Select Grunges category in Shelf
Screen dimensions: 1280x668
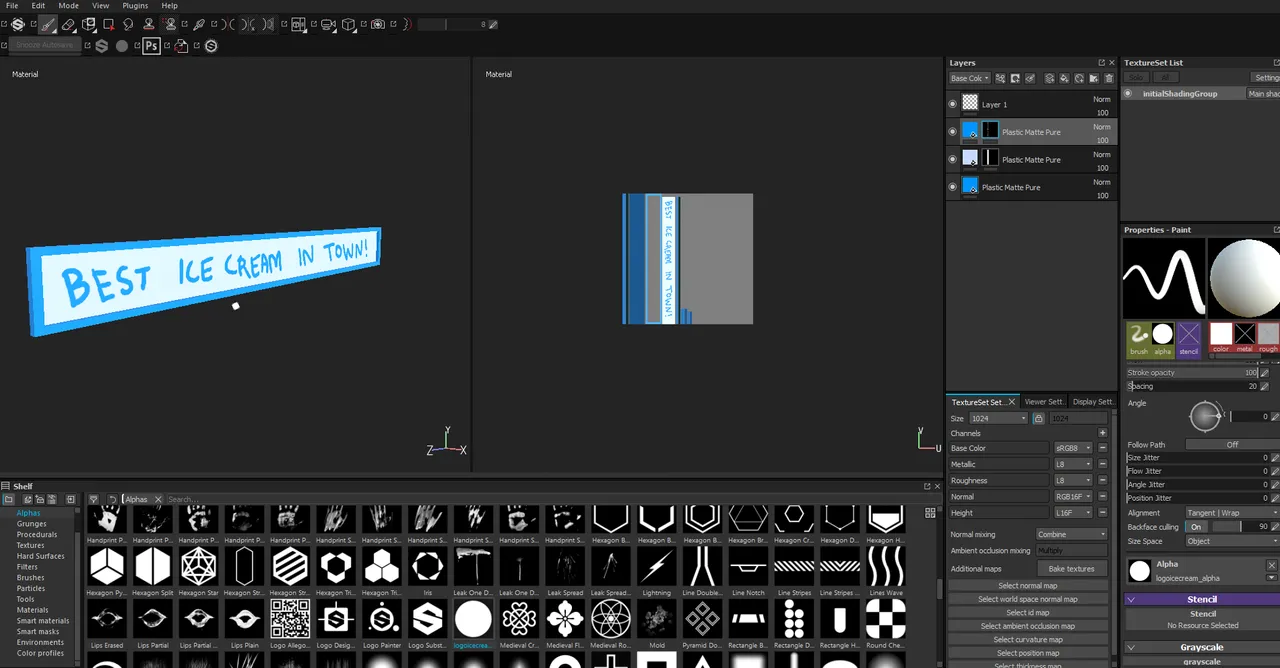point(31,524)
